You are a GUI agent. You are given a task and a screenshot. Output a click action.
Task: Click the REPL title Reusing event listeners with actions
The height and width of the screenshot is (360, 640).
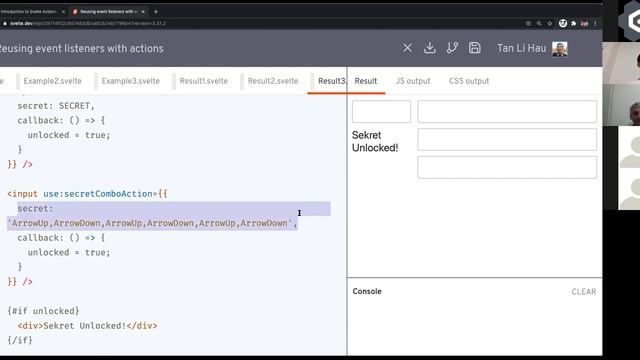tap(82, 49)
